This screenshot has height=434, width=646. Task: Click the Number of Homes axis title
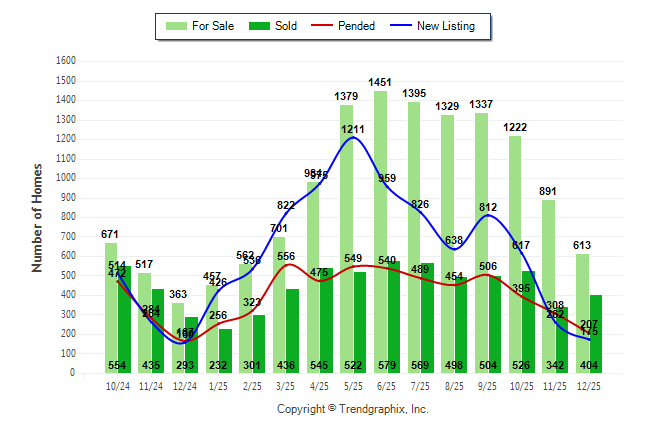[38, 217]
